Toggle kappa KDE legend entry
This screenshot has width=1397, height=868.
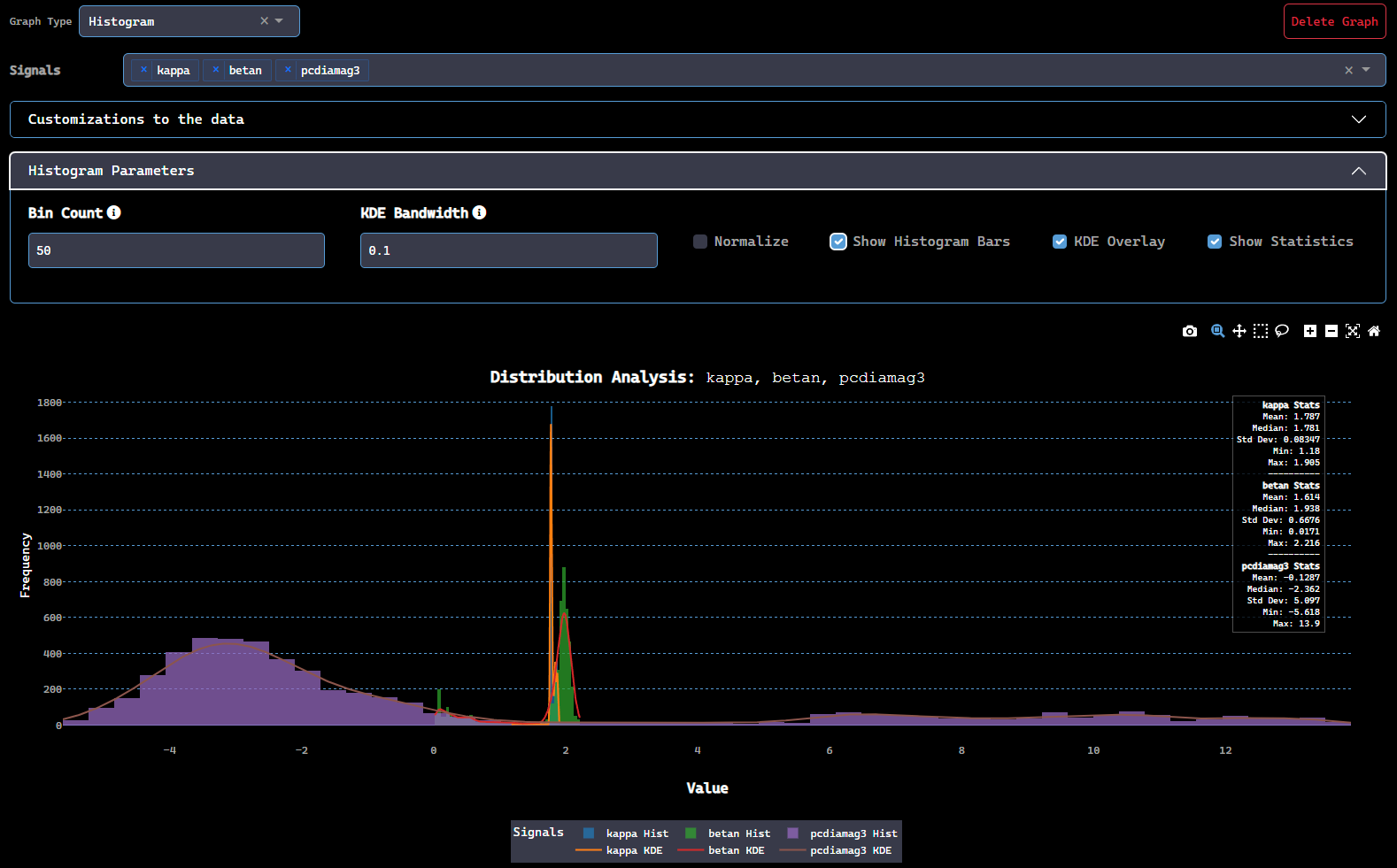click(x=619, y=850)
